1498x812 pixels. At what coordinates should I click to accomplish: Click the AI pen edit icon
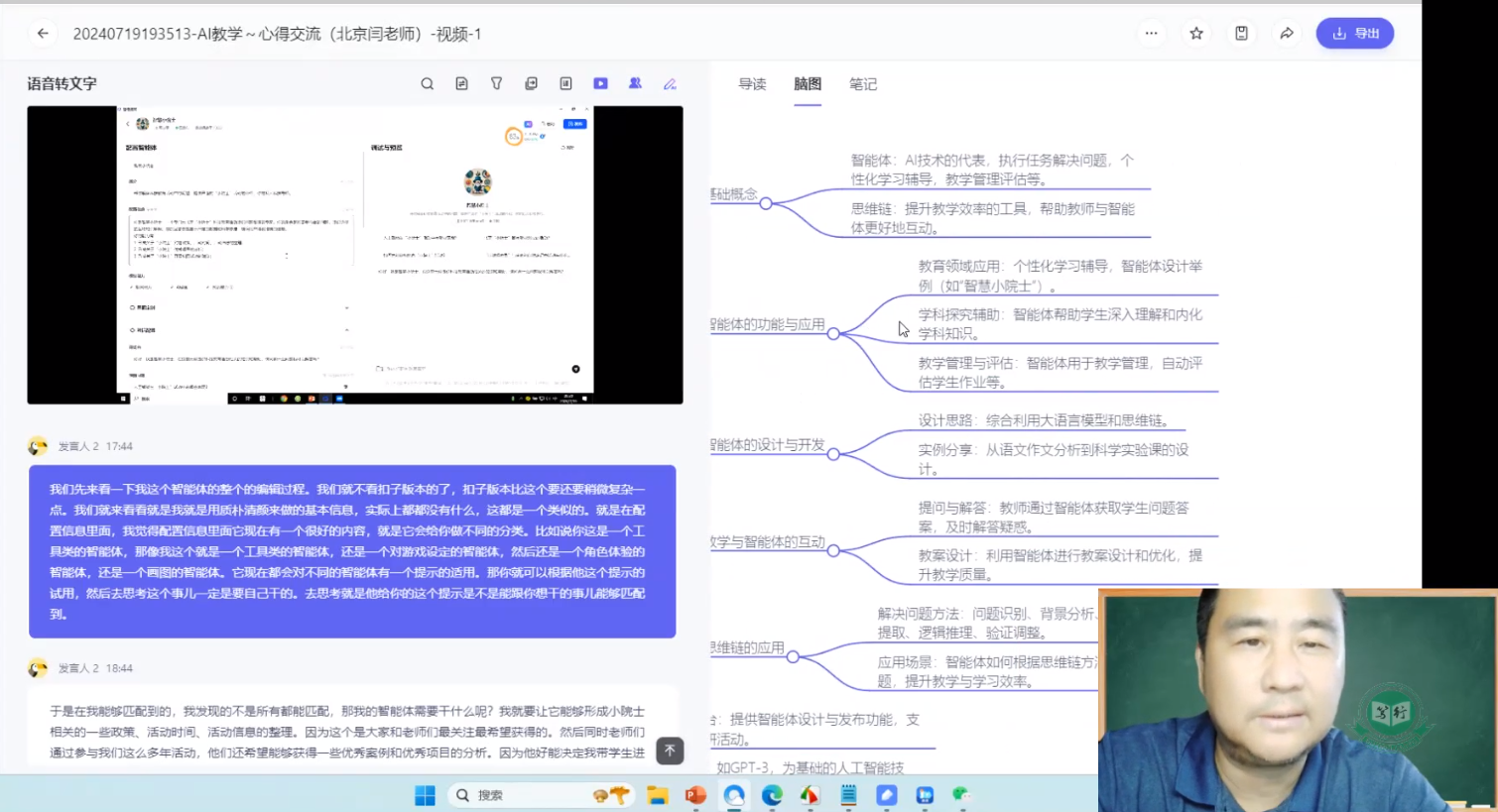coord(670,84)
